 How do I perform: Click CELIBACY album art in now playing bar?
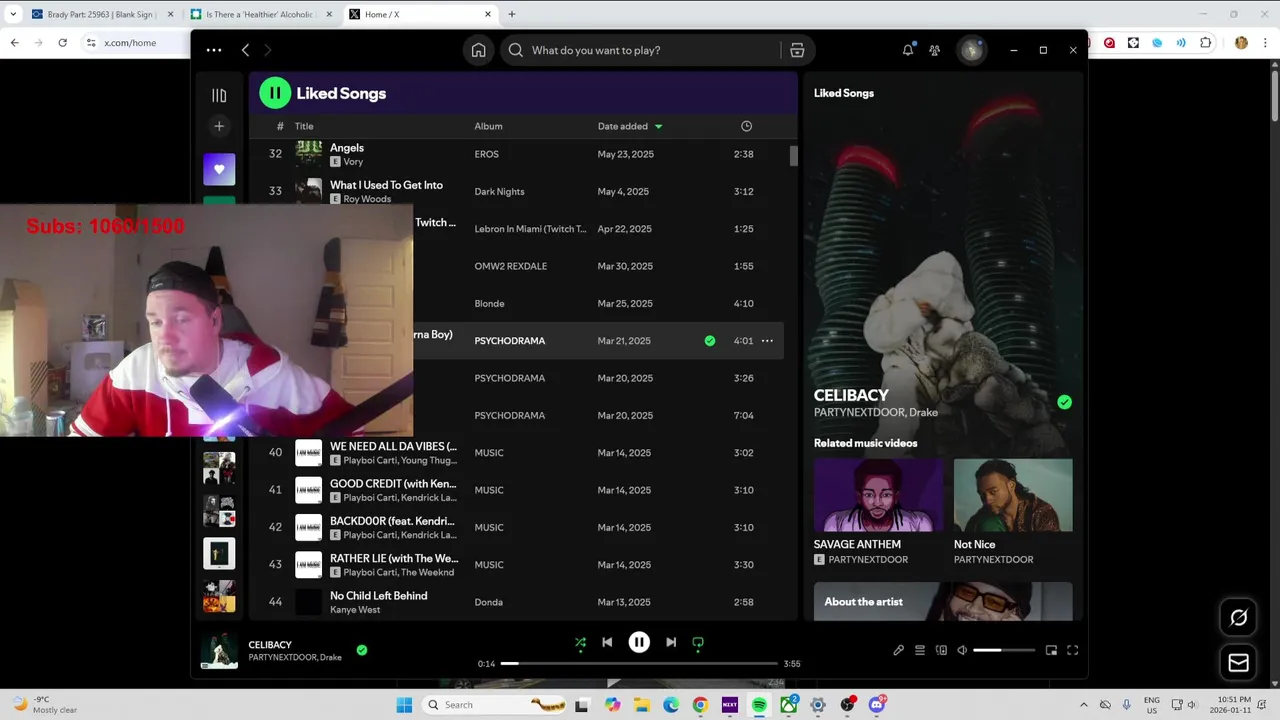coord(219,650)
